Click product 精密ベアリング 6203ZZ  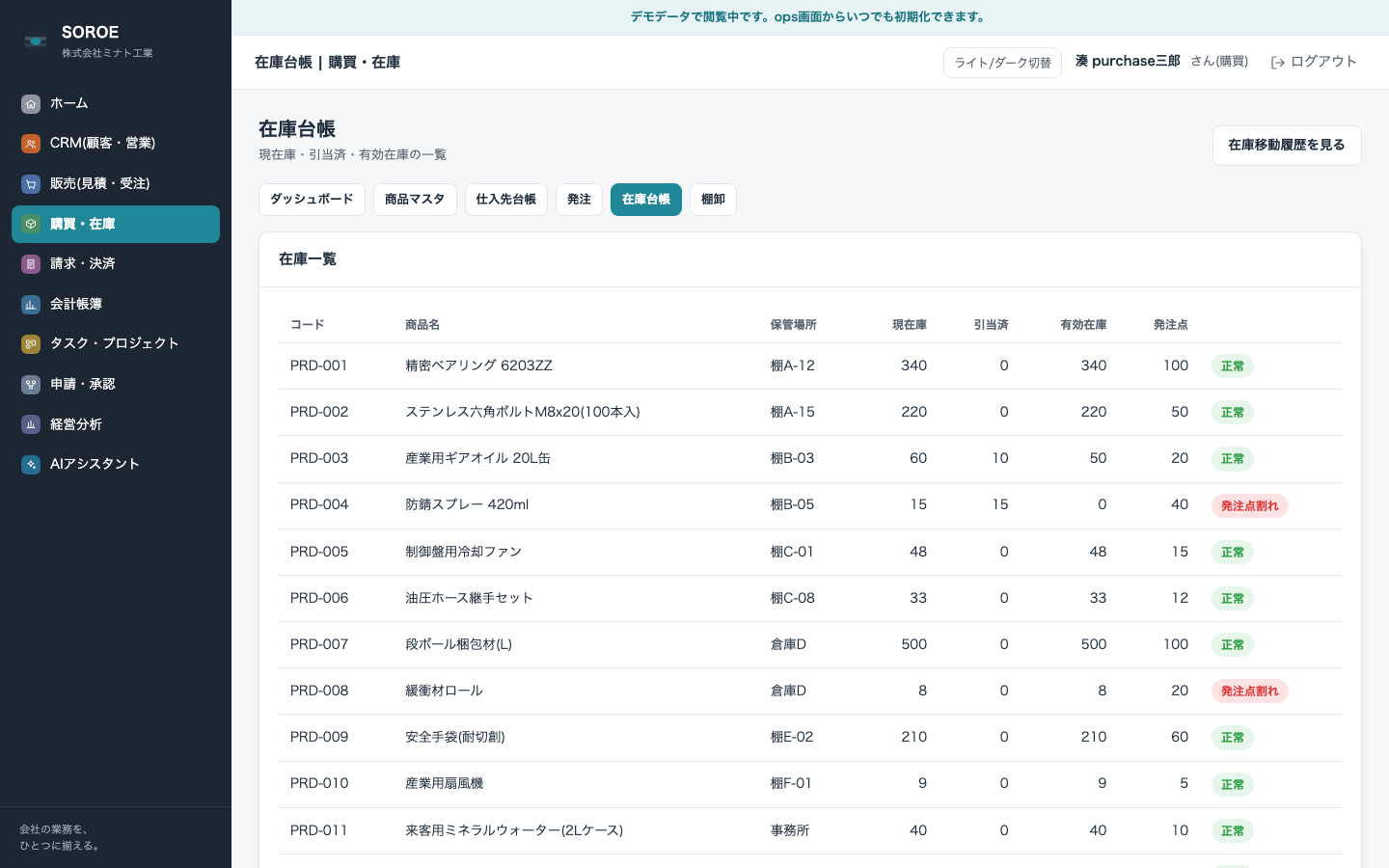coord(478,366)
